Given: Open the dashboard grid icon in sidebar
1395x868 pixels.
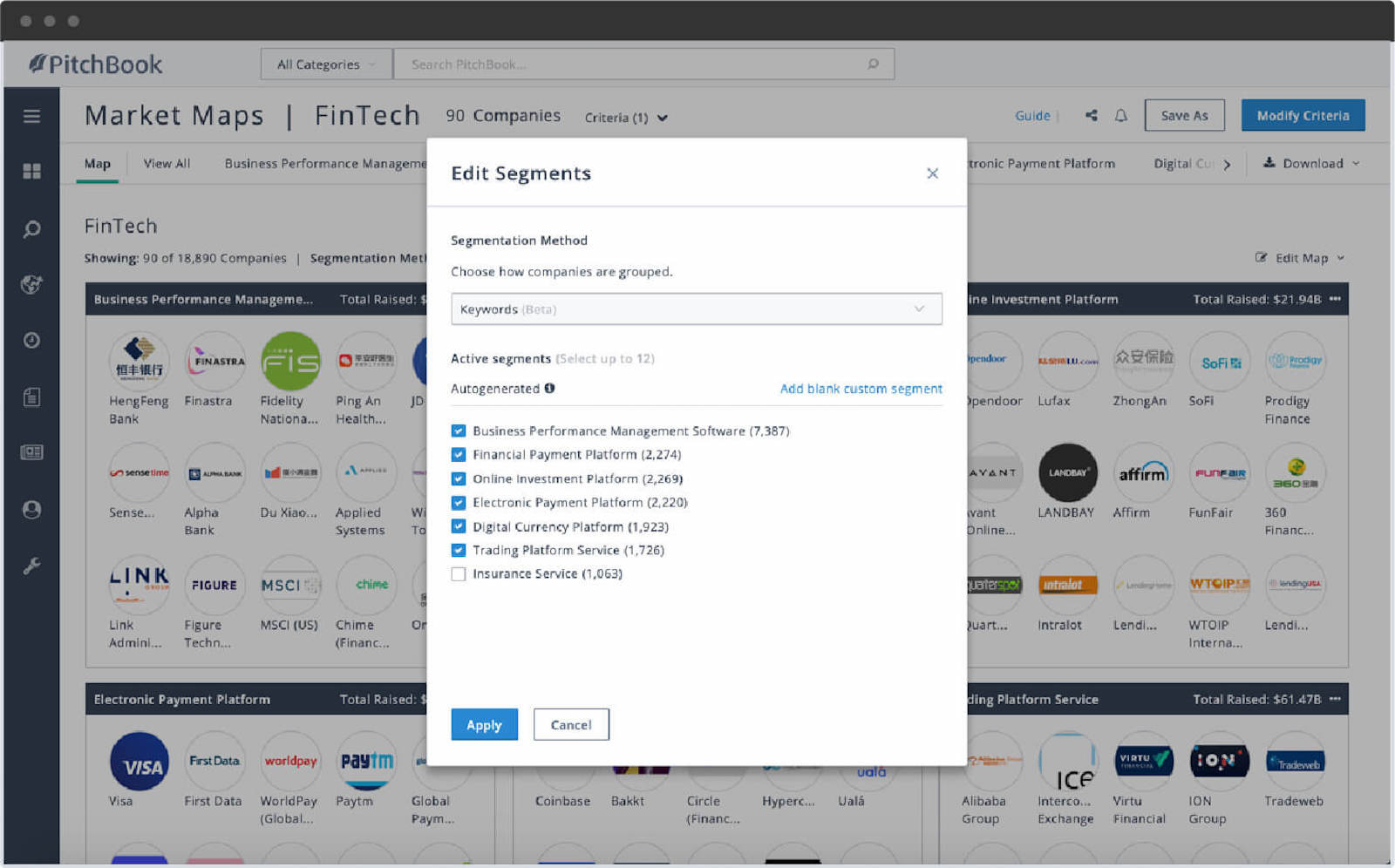Looking at the screenshot, I should click(x=31, y=171).
